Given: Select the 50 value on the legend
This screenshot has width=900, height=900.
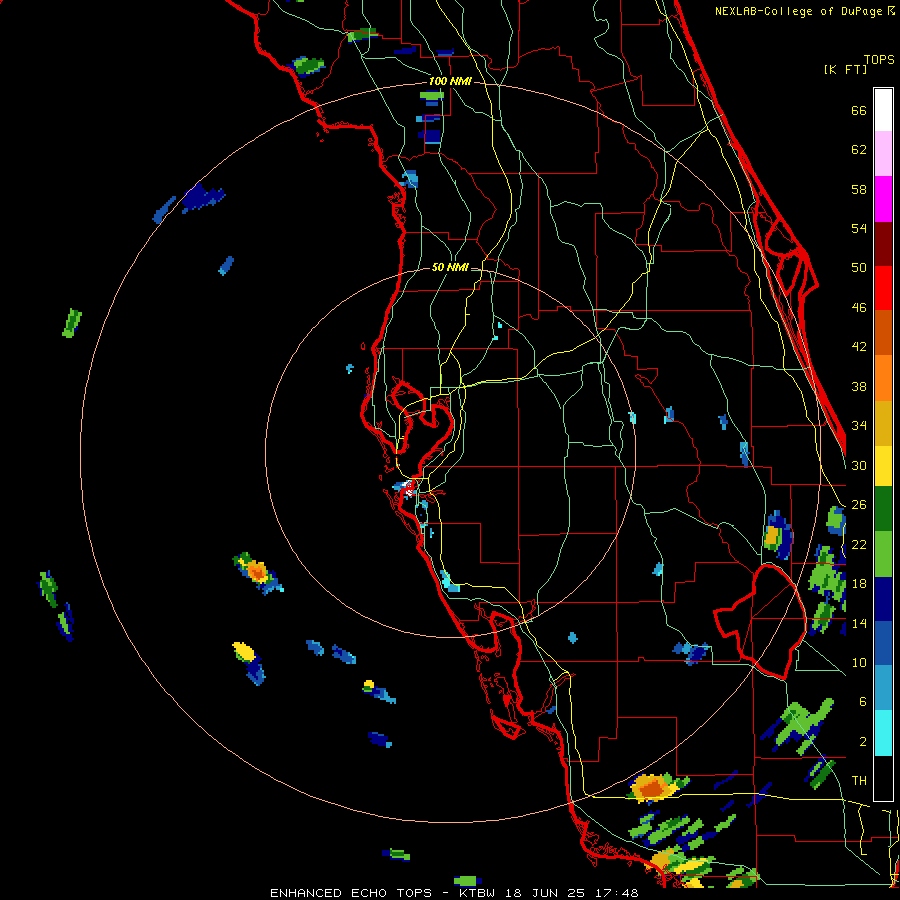Looking at the screenshot, I should pyautogui.click(x=859, y=268).
